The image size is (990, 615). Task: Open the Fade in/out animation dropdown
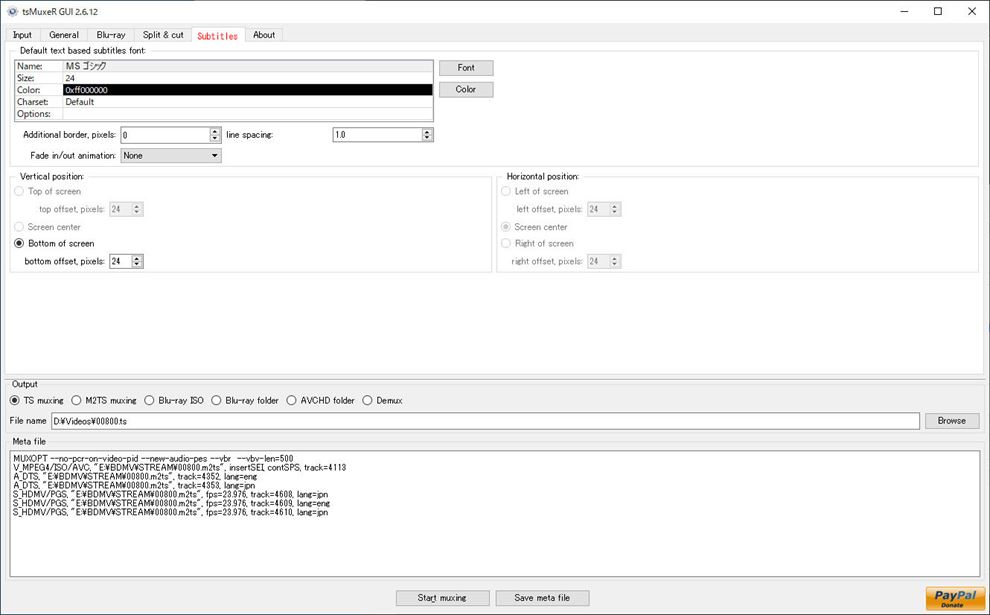point(171,156)
